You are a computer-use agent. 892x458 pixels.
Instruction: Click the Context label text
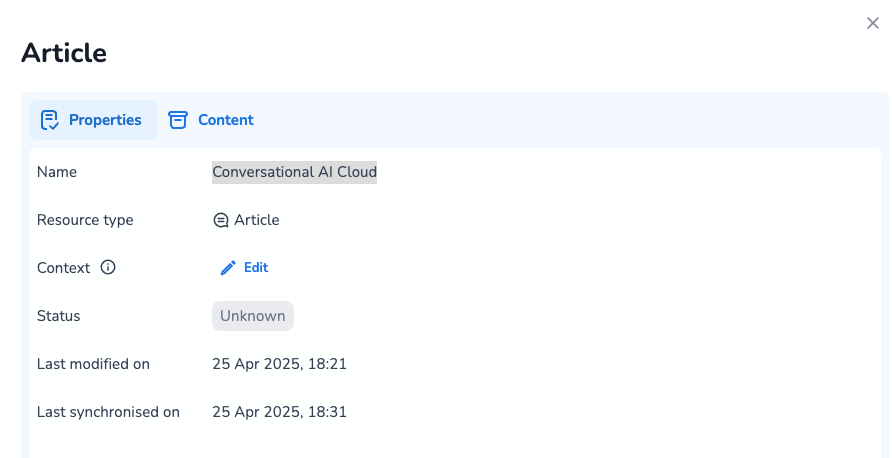pos(63,268)
